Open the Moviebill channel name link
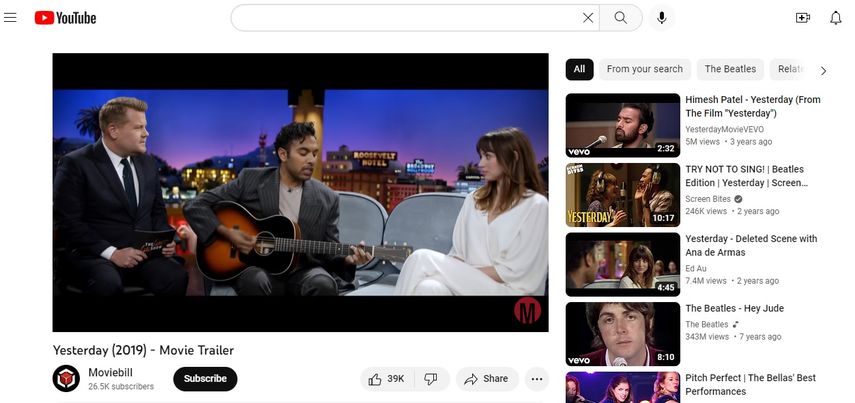The height and width of the screenshot is (403, 855). 111,372
